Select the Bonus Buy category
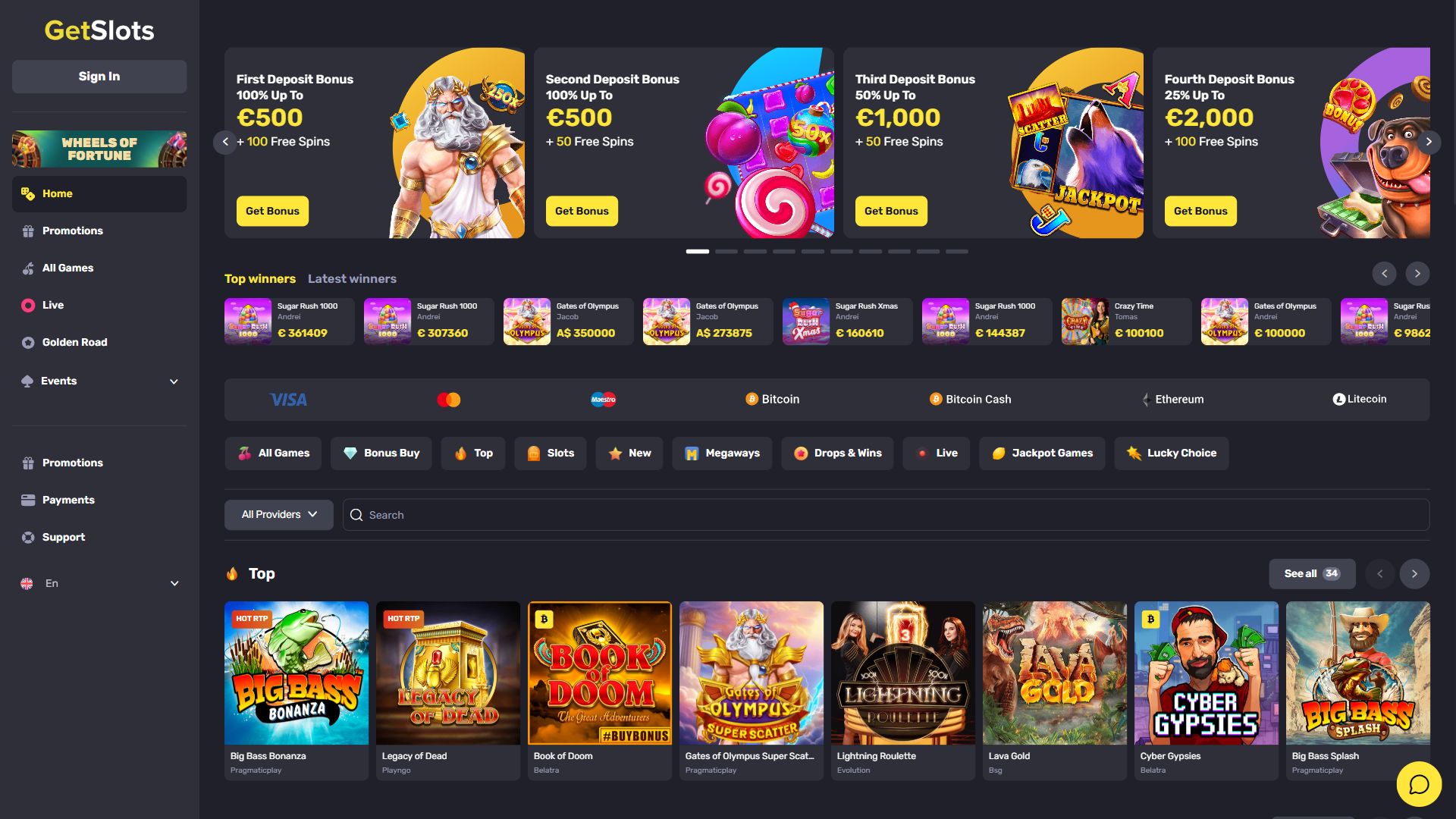The image size is (1456, 819). [381, 453]
